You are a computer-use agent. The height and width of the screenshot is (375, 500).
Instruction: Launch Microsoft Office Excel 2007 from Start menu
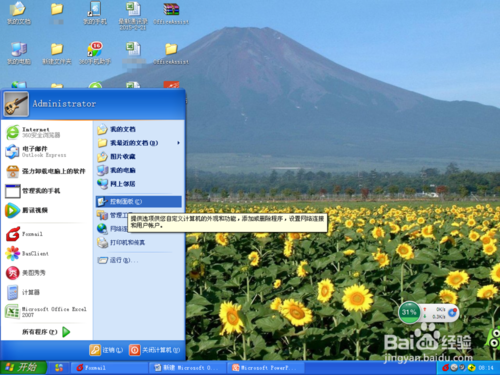46,312
